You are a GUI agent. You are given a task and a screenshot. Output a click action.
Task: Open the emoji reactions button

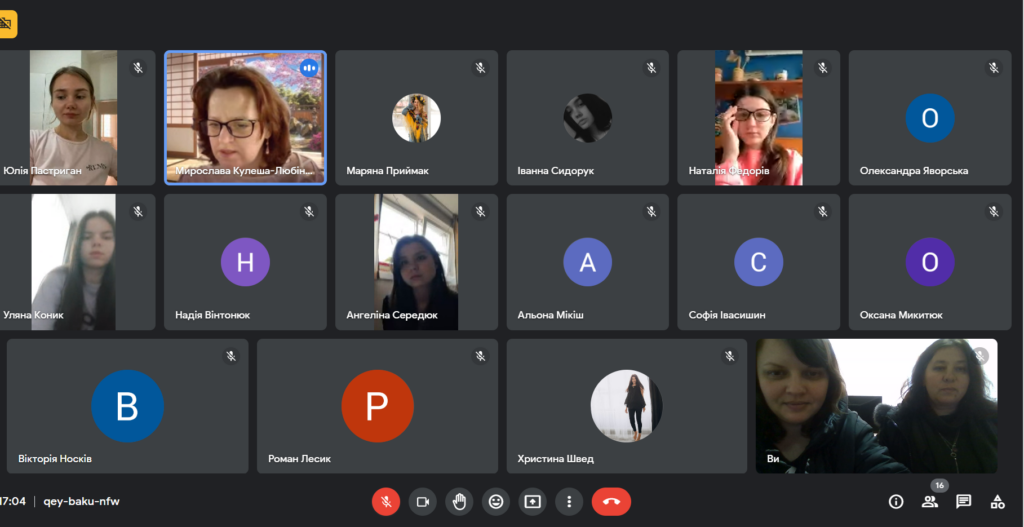pos(496,502)
